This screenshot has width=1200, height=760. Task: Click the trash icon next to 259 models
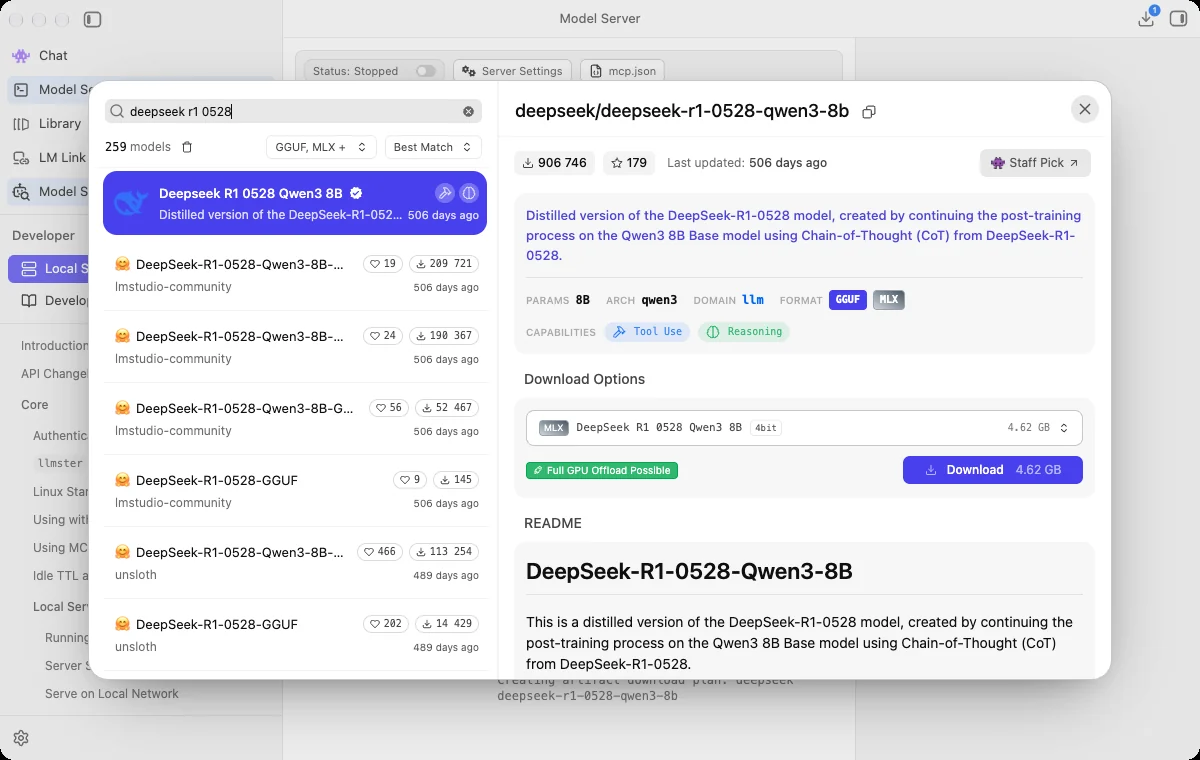click(186, 147)
